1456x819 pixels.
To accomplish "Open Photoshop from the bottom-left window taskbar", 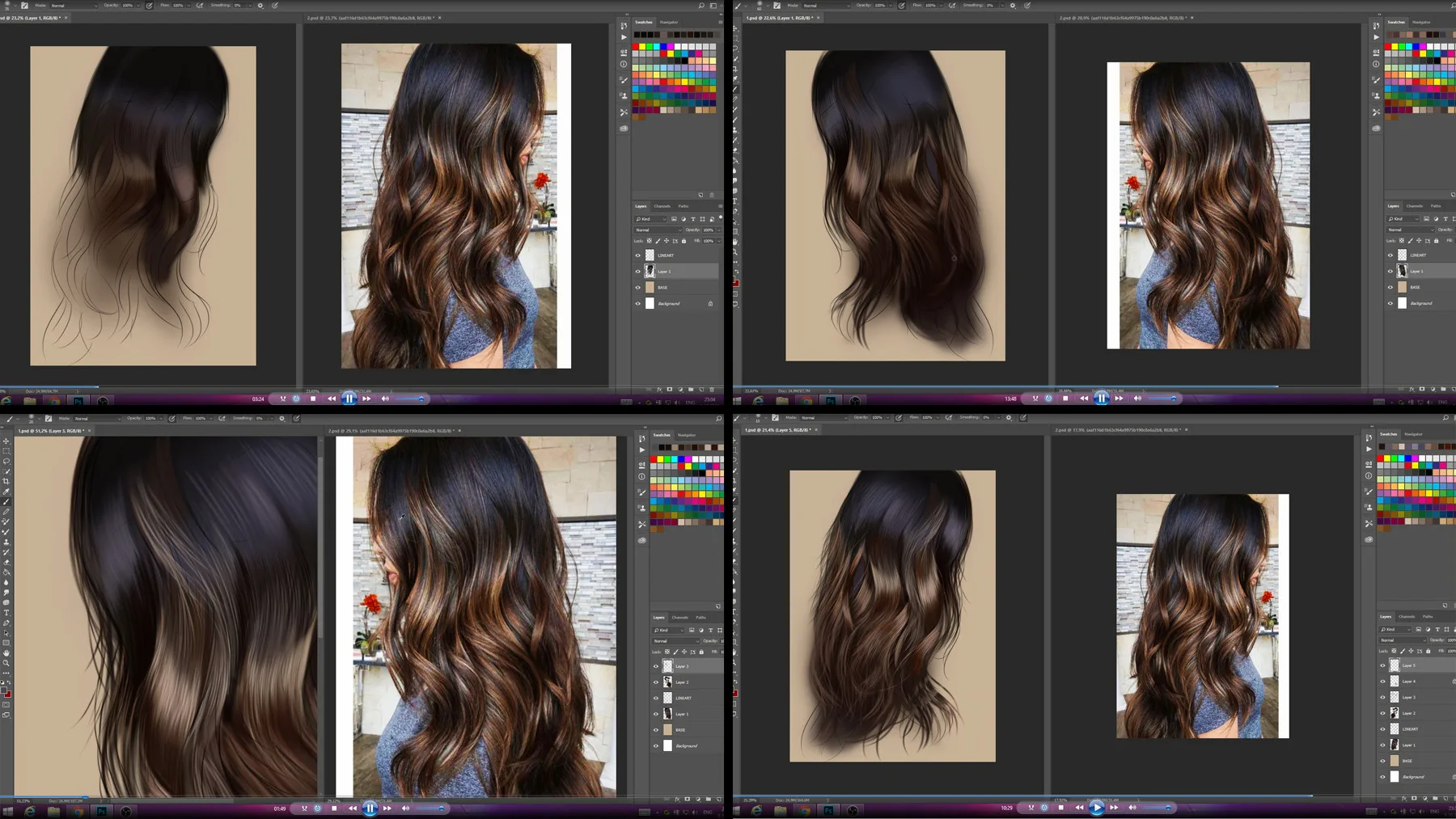I will coord(102,812).
